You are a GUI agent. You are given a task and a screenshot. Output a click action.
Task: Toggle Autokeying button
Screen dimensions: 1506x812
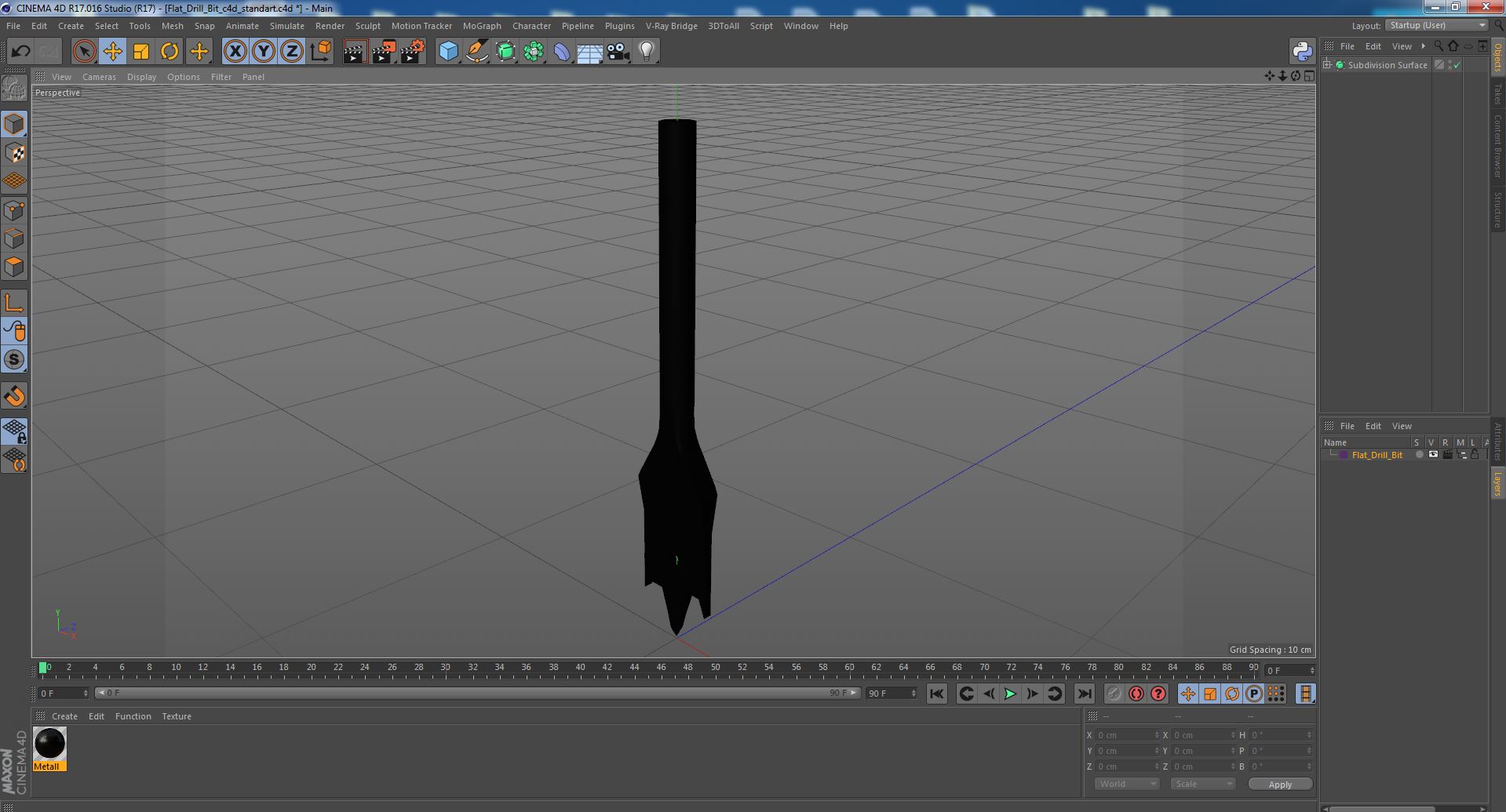[1136, 694]
